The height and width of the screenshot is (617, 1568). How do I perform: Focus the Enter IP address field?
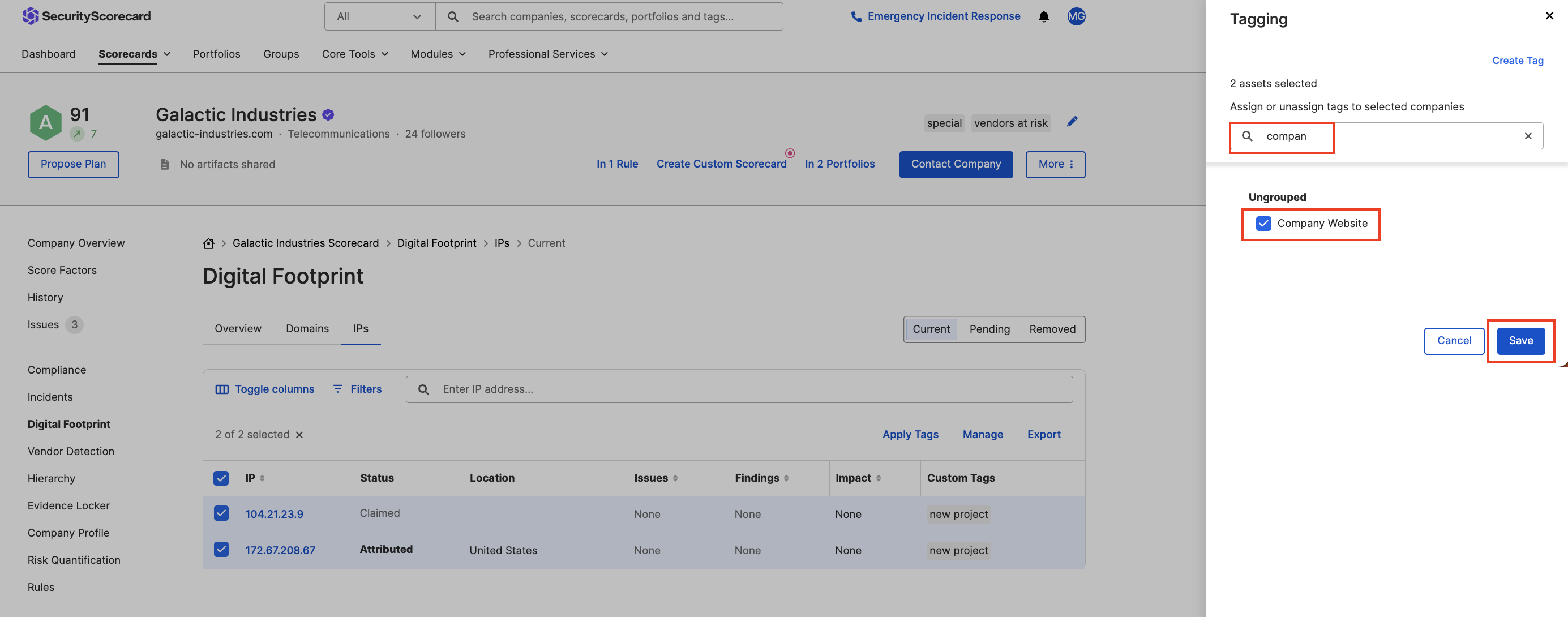tap(739, 389)
